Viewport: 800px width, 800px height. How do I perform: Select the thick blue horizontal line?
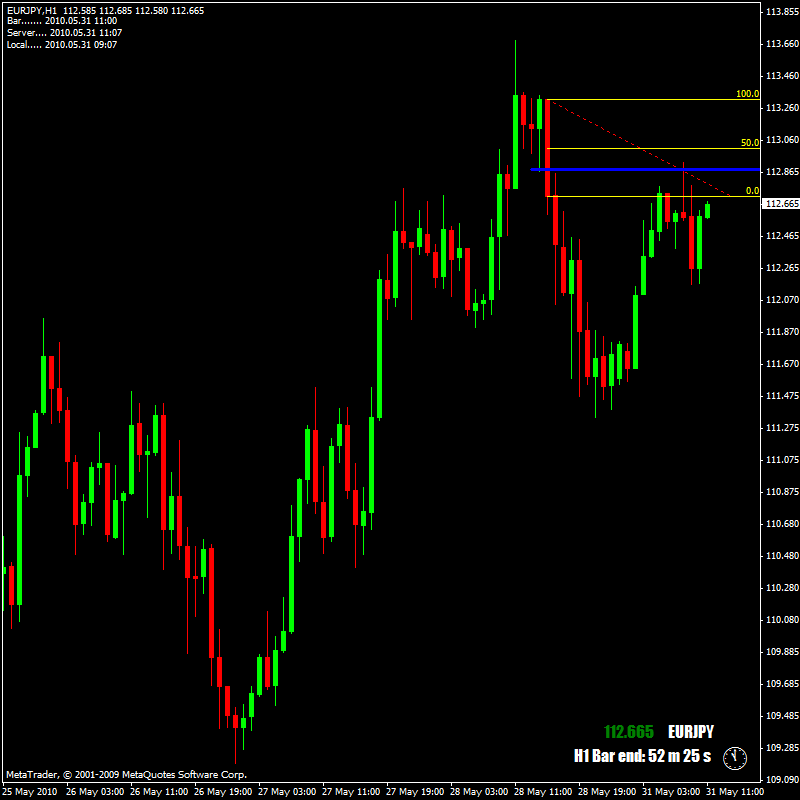[645, 169]
